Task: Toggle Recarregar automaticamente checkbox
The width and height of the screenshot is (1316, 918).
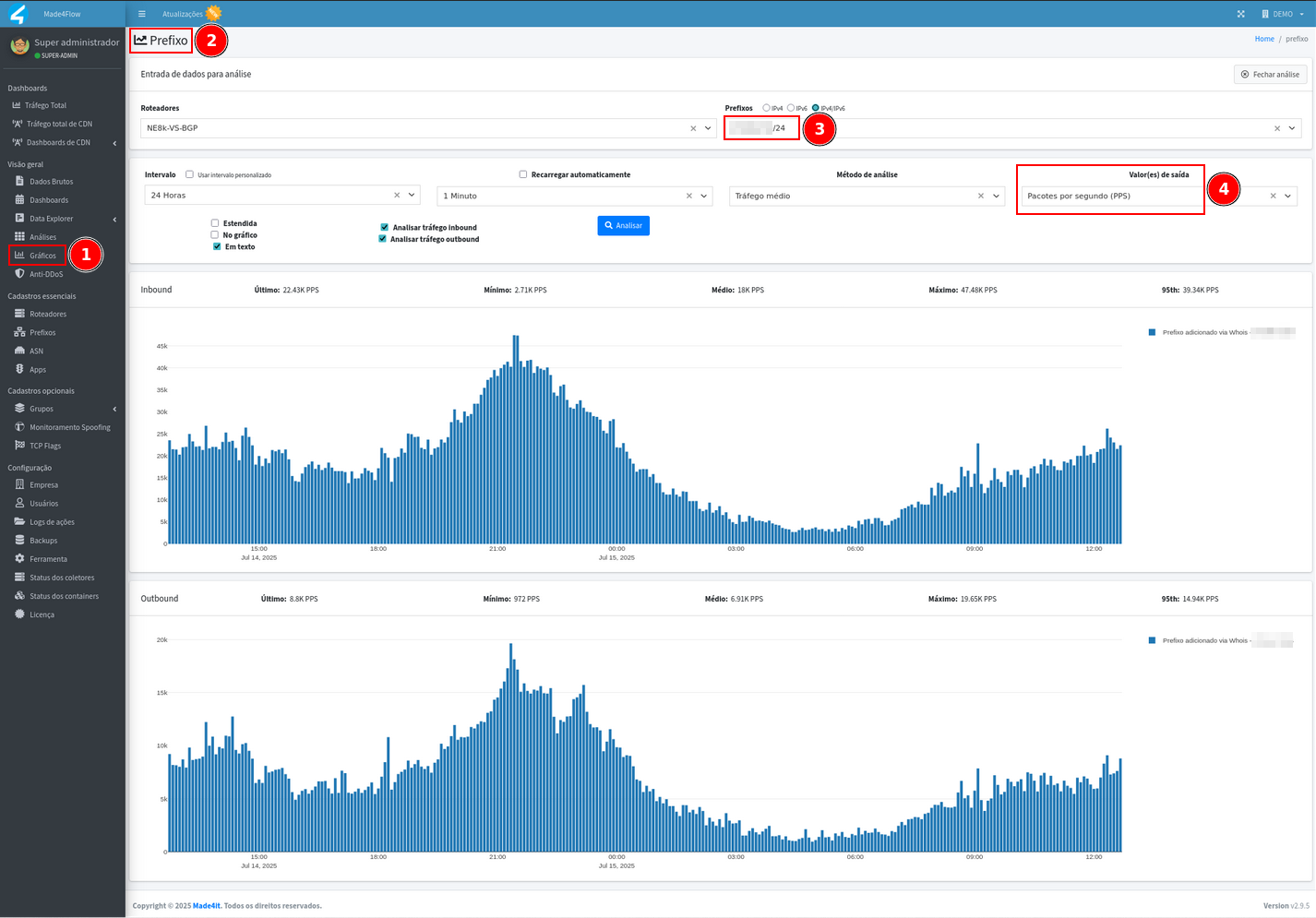Action: point(523,174)
